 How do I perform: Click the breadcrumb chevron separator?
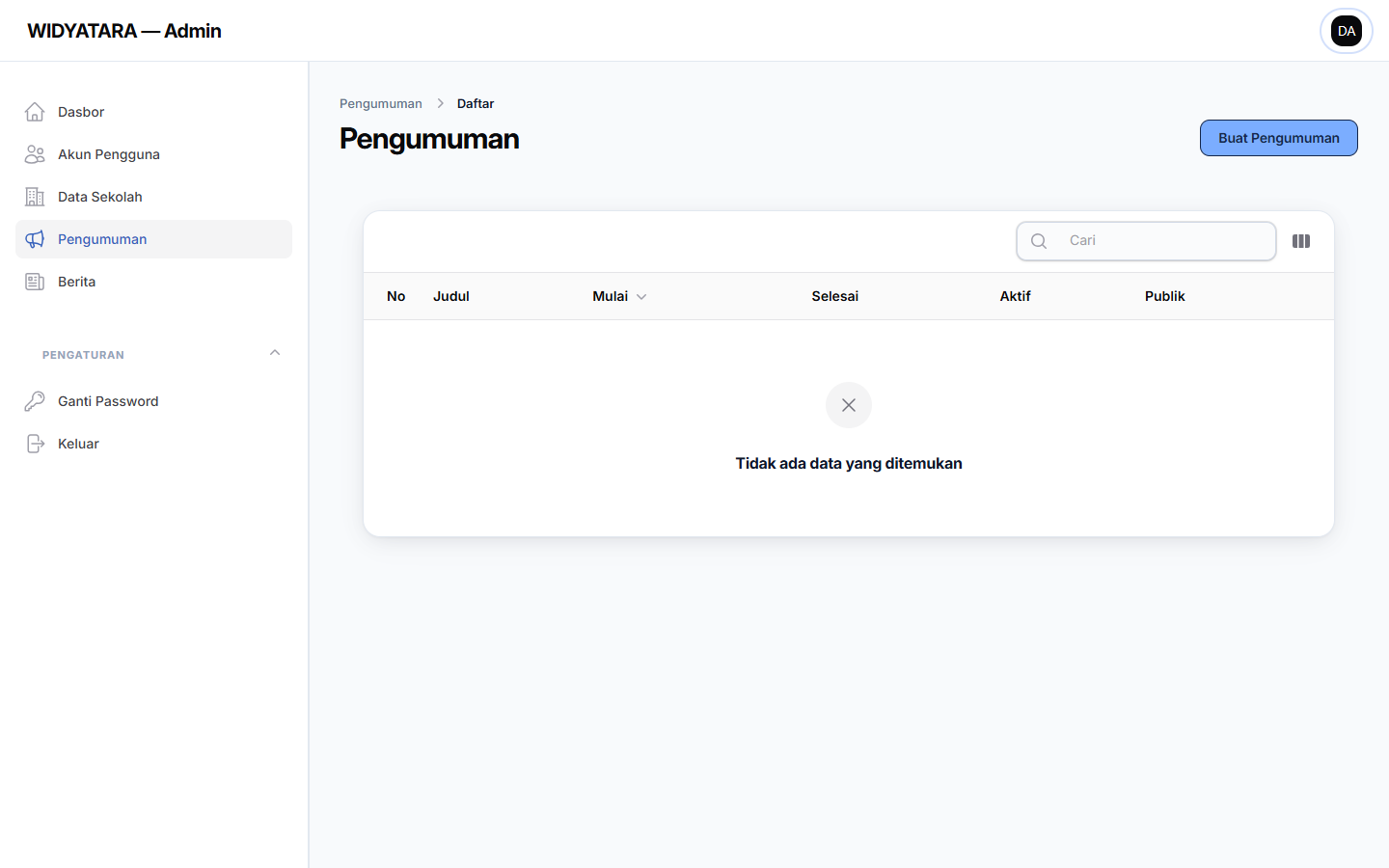click(x=440, y=103)
